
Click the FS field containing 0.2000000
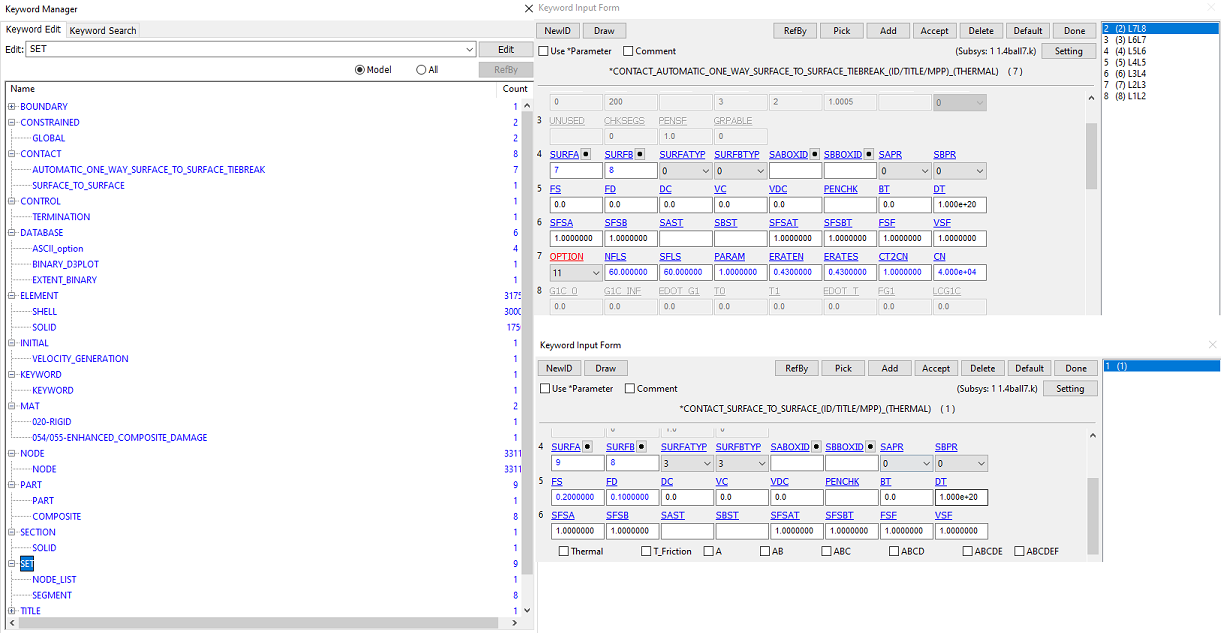click(577, 497)
